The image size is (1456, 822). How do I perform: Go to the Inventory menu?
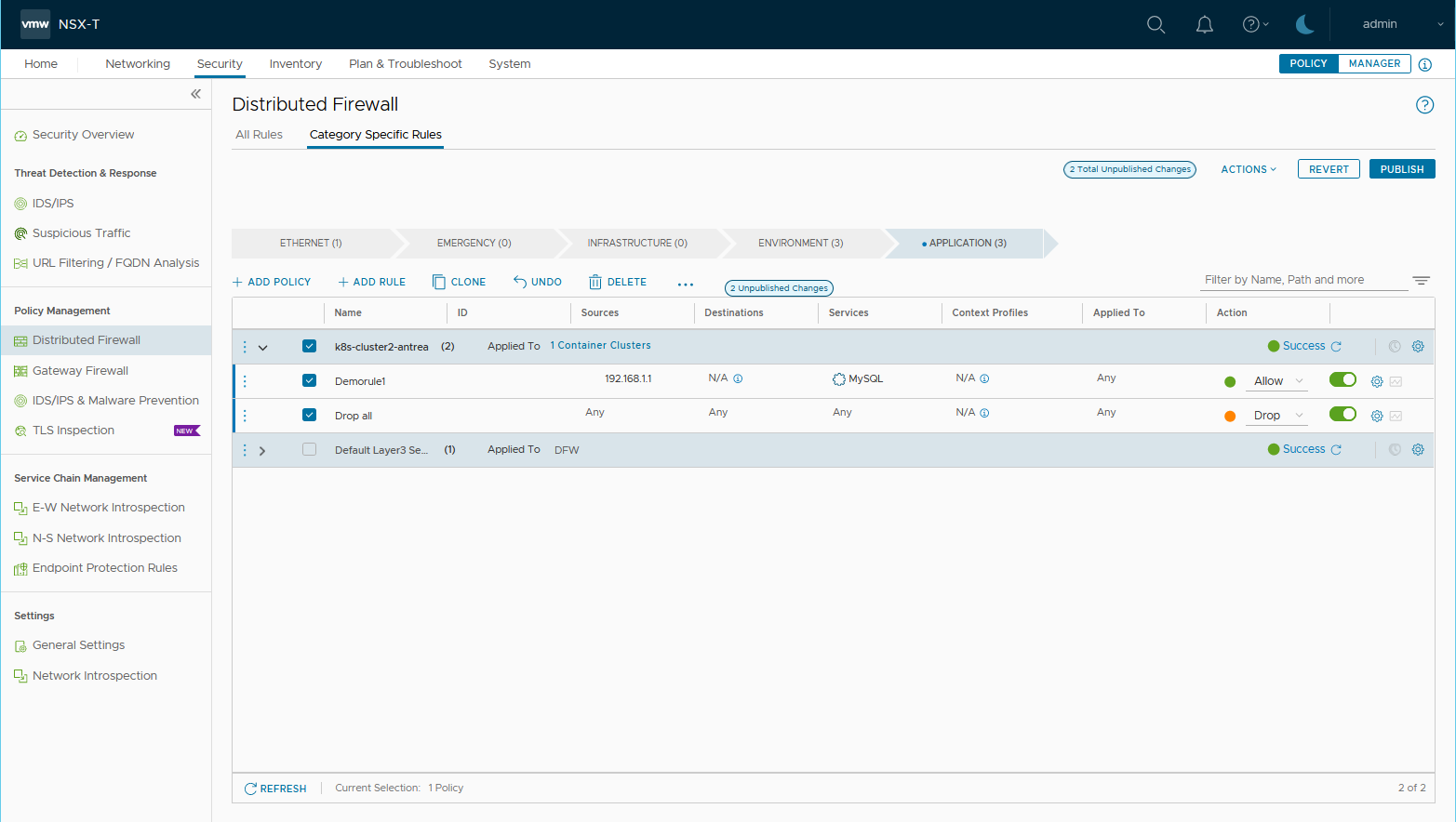(x=296, y=64)
